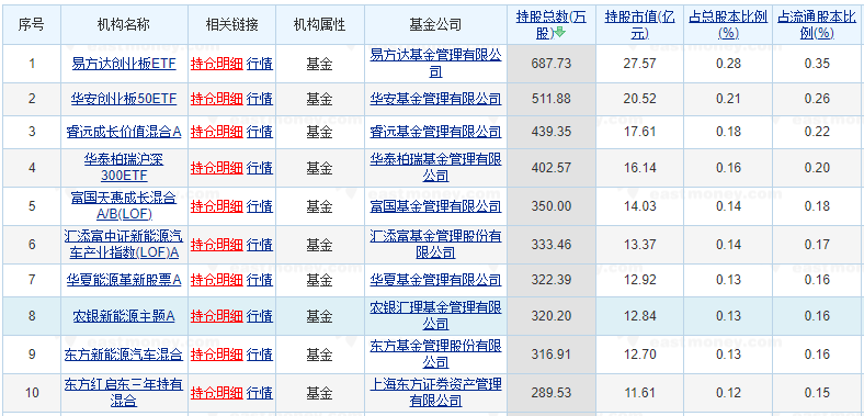Open 东方红启东三年持有混合 fund link
Viewport: 864px width, 416px height.
(x=124, y=391)
